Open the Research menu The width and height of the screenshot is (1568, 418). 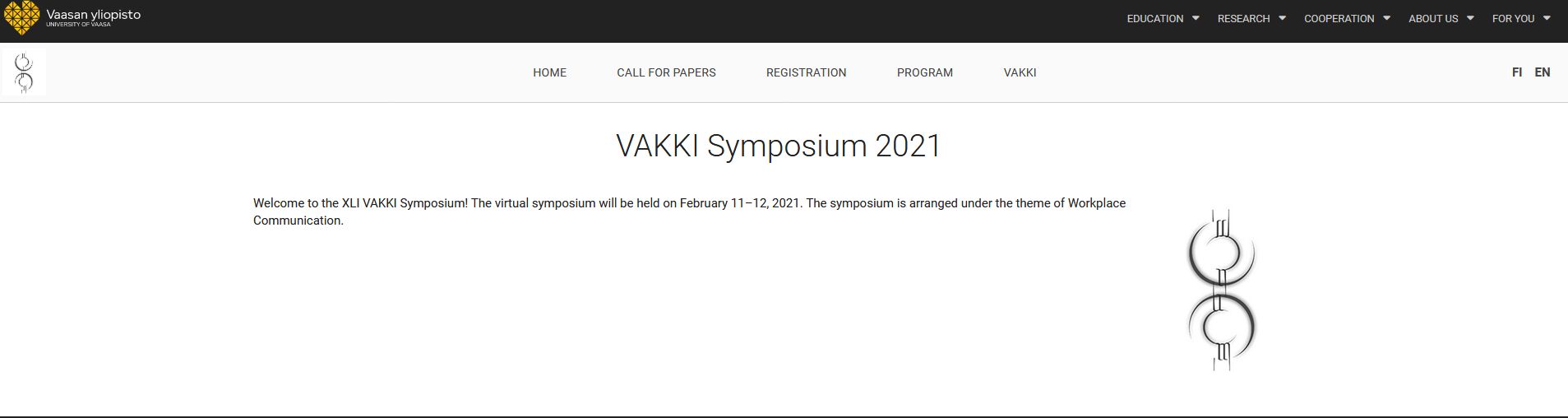tap(1243, 18)
